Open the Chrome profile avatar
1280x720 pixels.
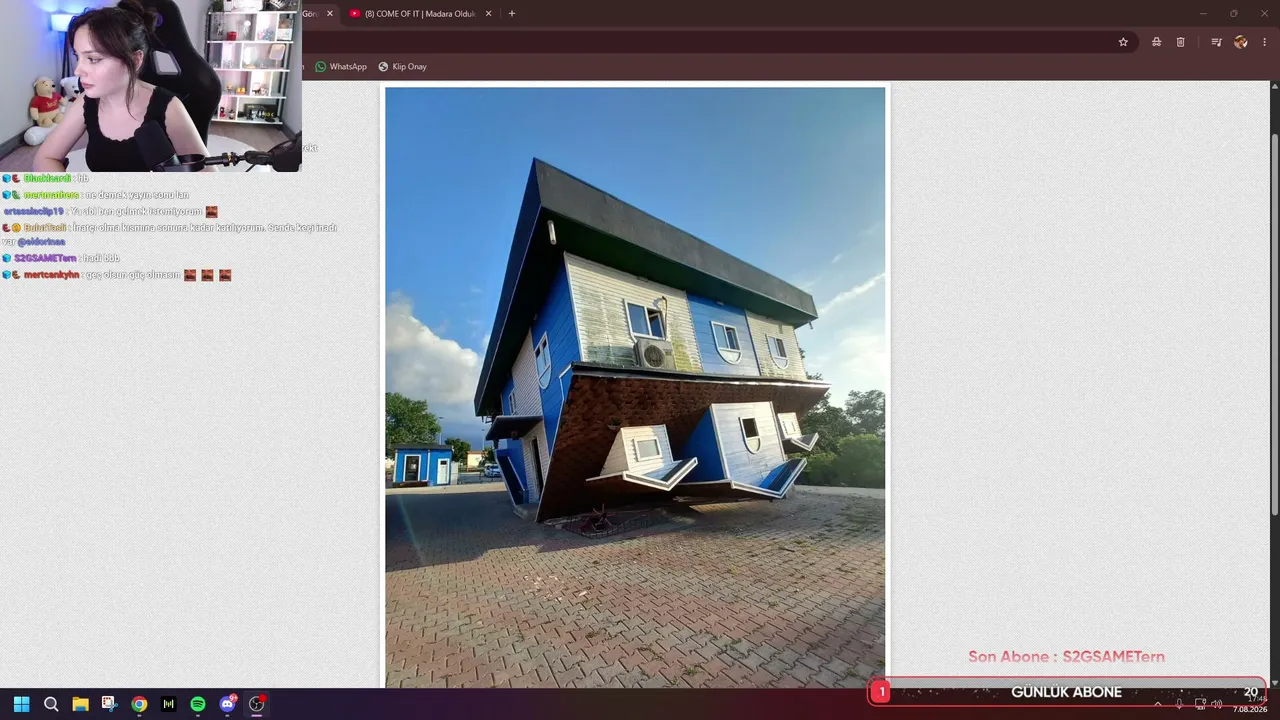tap(1241, 42)
